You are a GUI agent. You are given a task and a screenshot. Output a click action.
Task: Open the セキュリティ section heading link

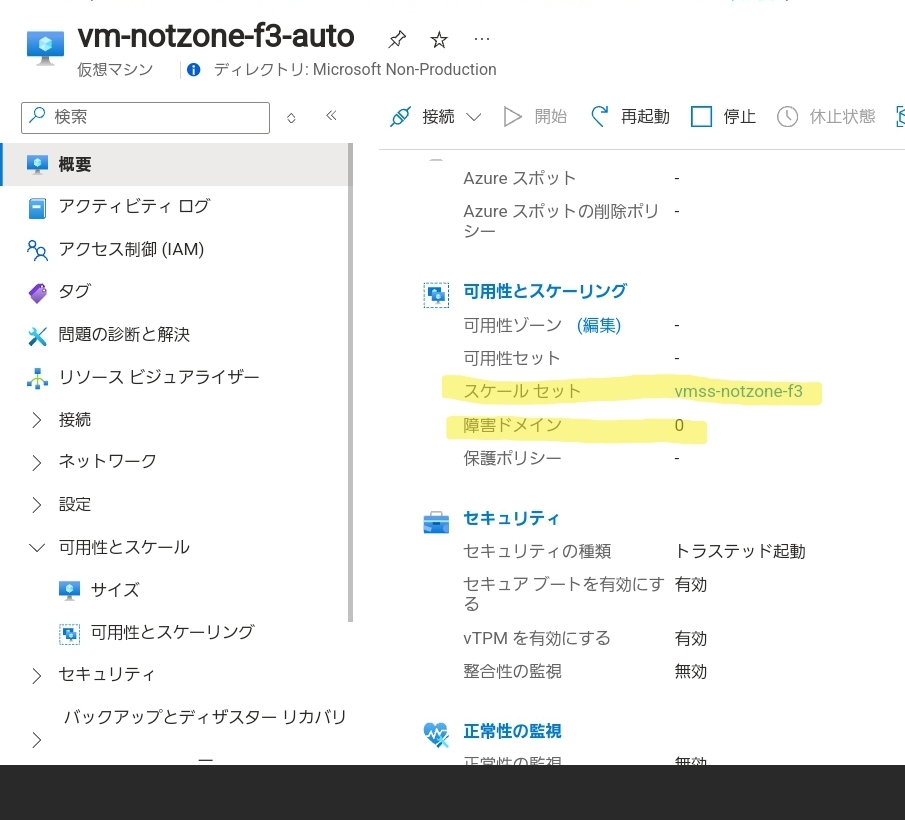[511, 518]
